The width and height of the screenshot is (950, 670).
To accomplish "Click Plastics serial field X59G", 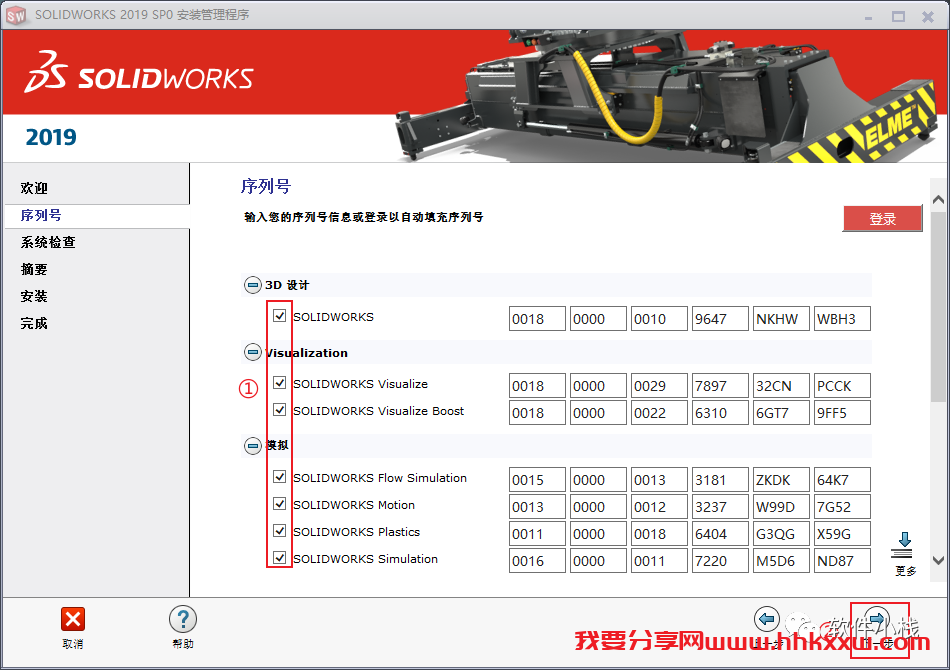I will pos(842,534).
